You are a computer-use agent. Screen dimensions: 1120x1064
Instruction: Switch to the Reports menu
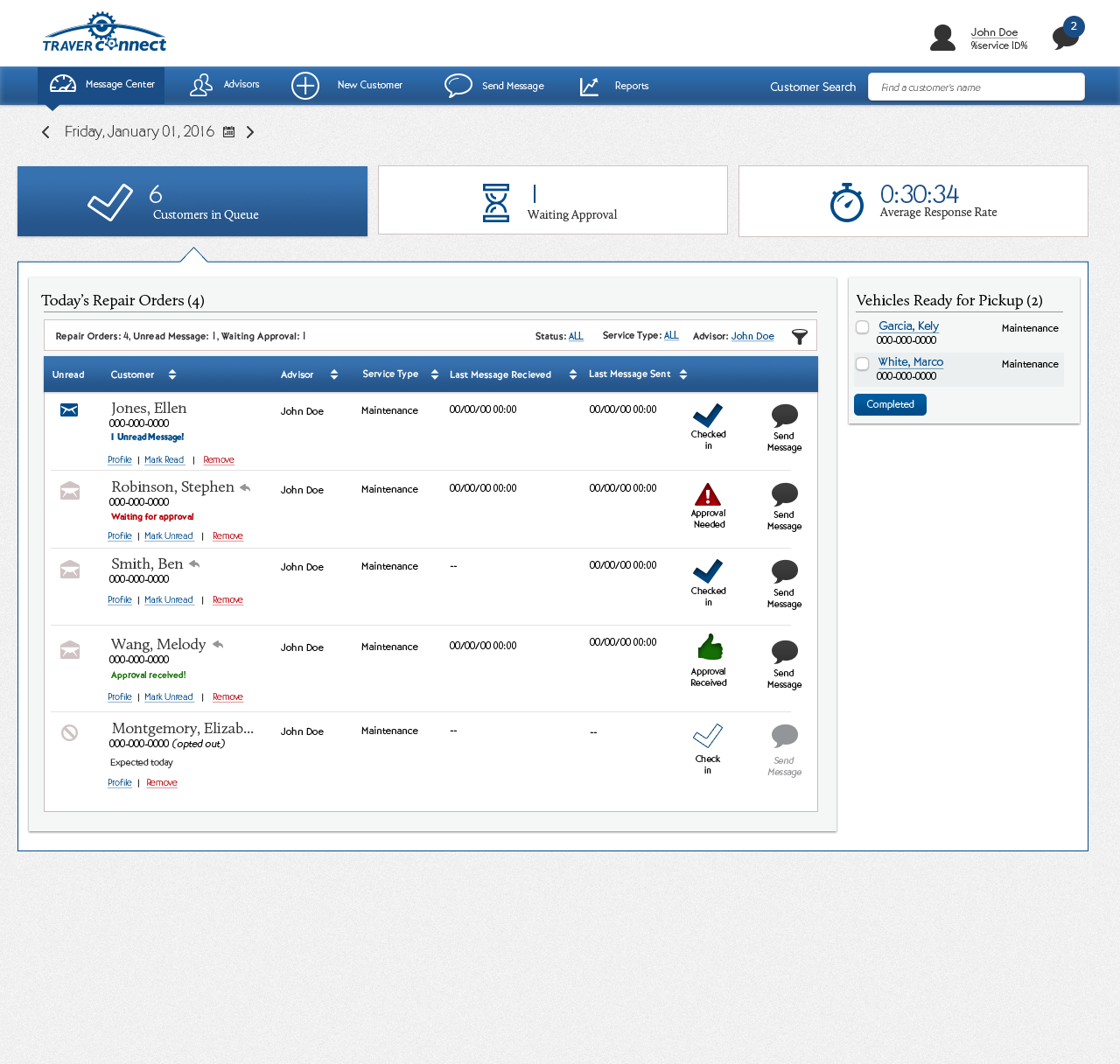pyautogui.click(x=614, y=86)
